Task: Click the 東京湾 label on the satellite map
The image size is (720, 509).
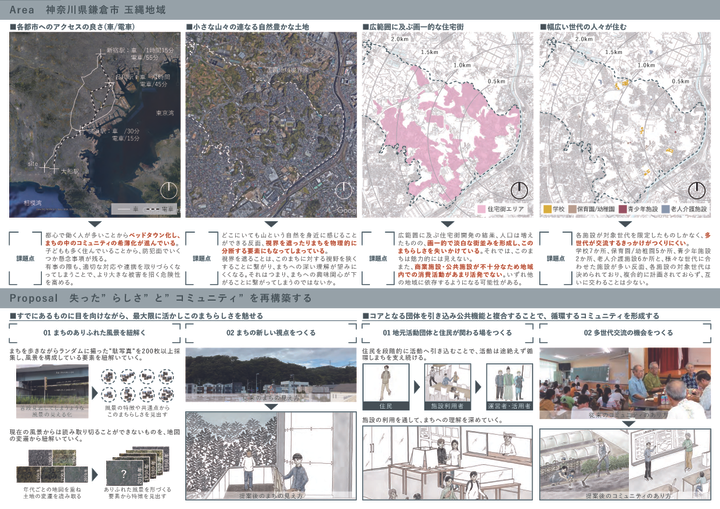Action: 164,113
